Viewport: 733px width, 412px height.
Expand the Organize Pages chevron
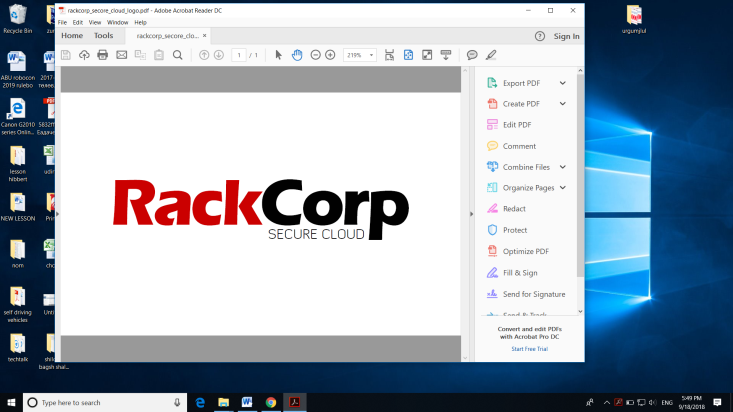click(563, 188)
